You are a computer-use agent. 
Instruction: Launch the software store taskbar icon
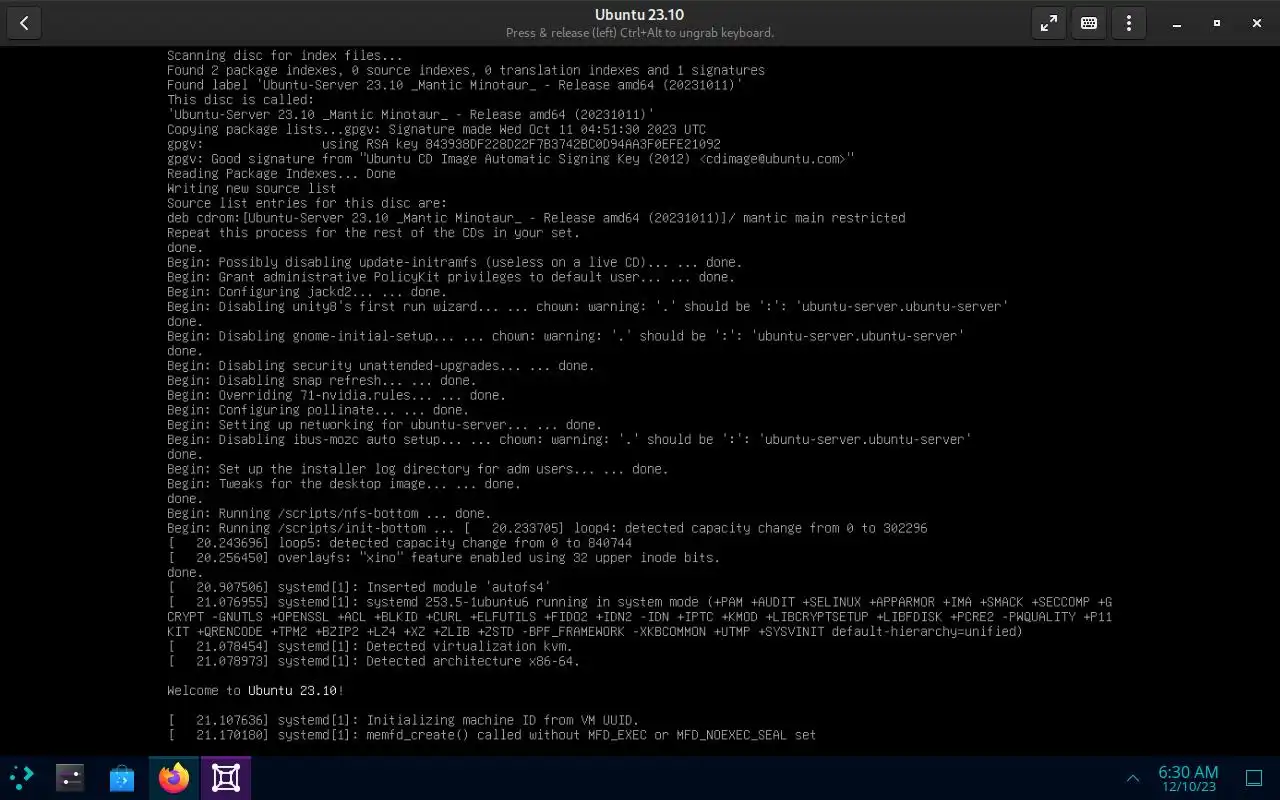point(122,777)
